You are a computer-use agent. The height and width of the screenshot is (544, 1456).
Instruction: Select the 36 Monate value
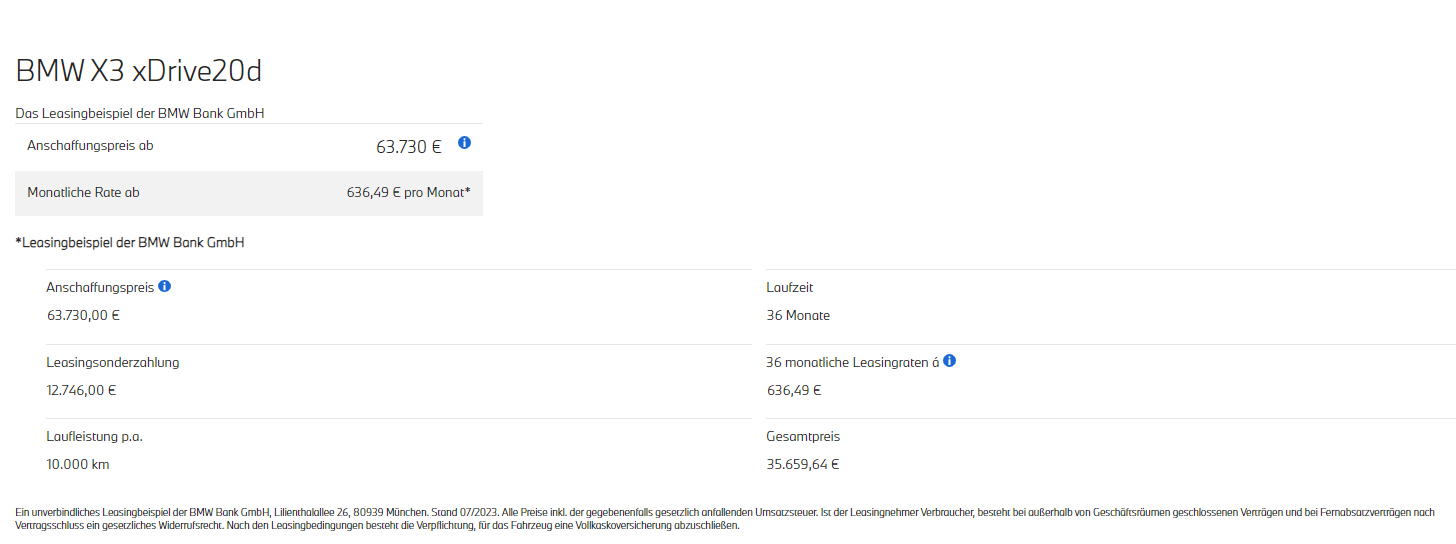(x=798, y=315)
